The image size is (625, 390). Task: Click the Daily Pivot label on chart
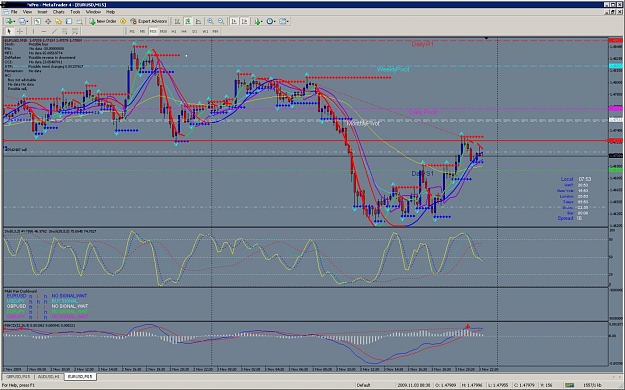(423, 112)
